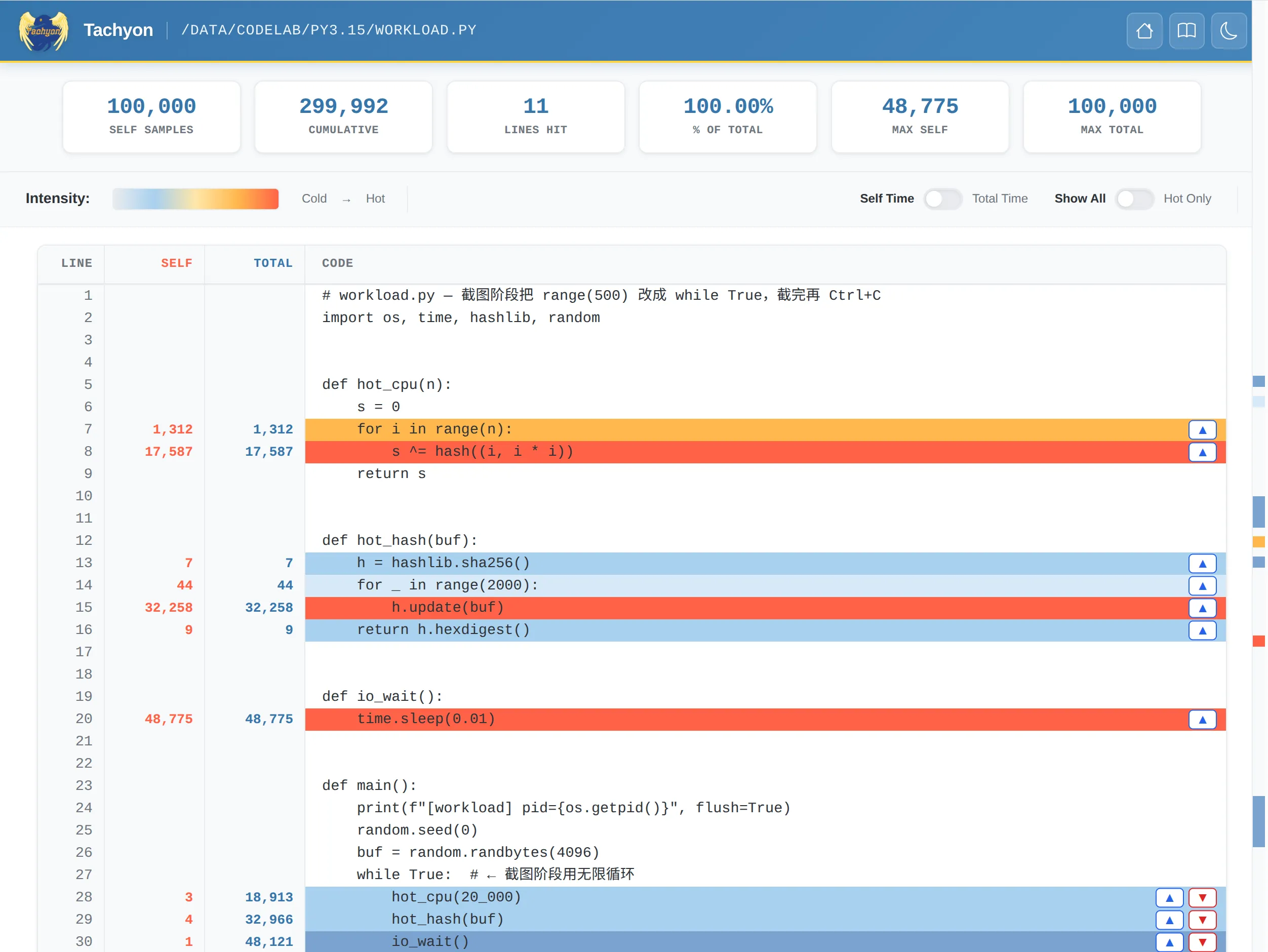Click self value 1,312 on line 7
Viewport: 1268px width, 952px height.
coord(173,429)
